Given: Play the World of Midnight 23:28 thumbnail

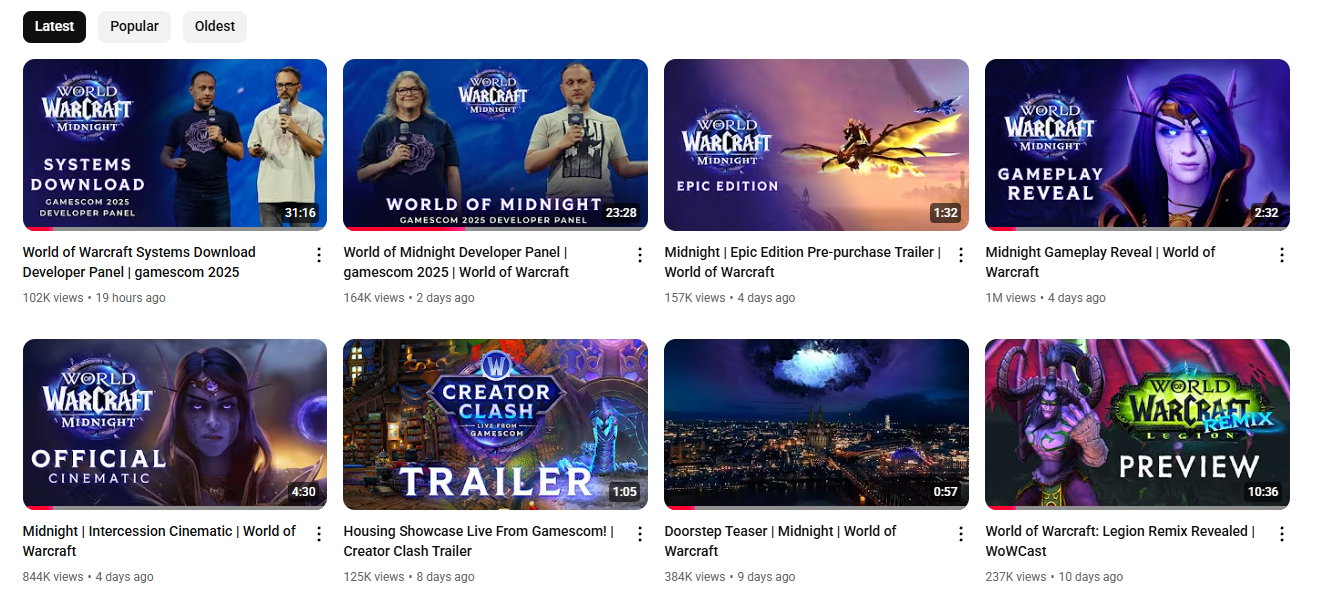Looking at the screenshot, I should pyautogui.click(x=495, y=145).
